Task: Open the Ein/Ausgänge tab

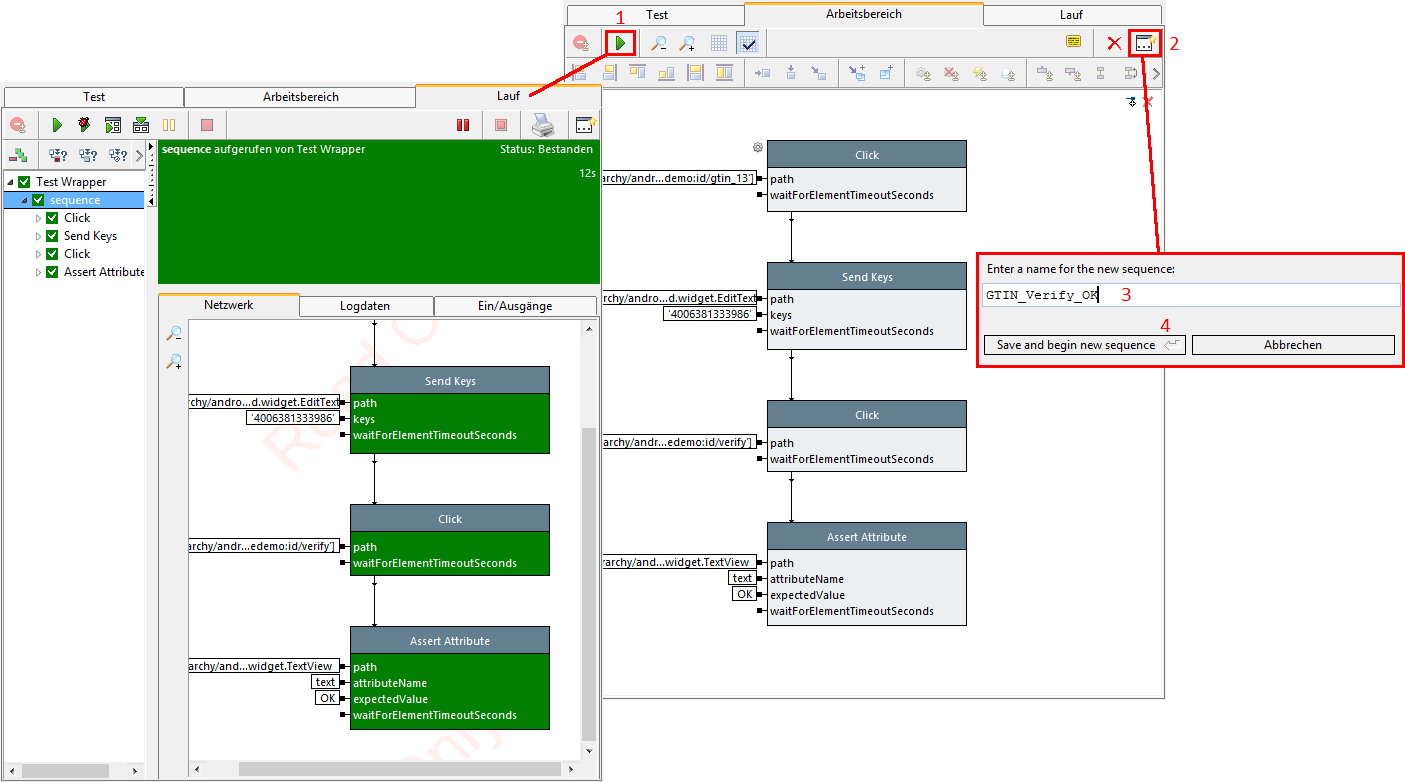Action: [514, 306]
